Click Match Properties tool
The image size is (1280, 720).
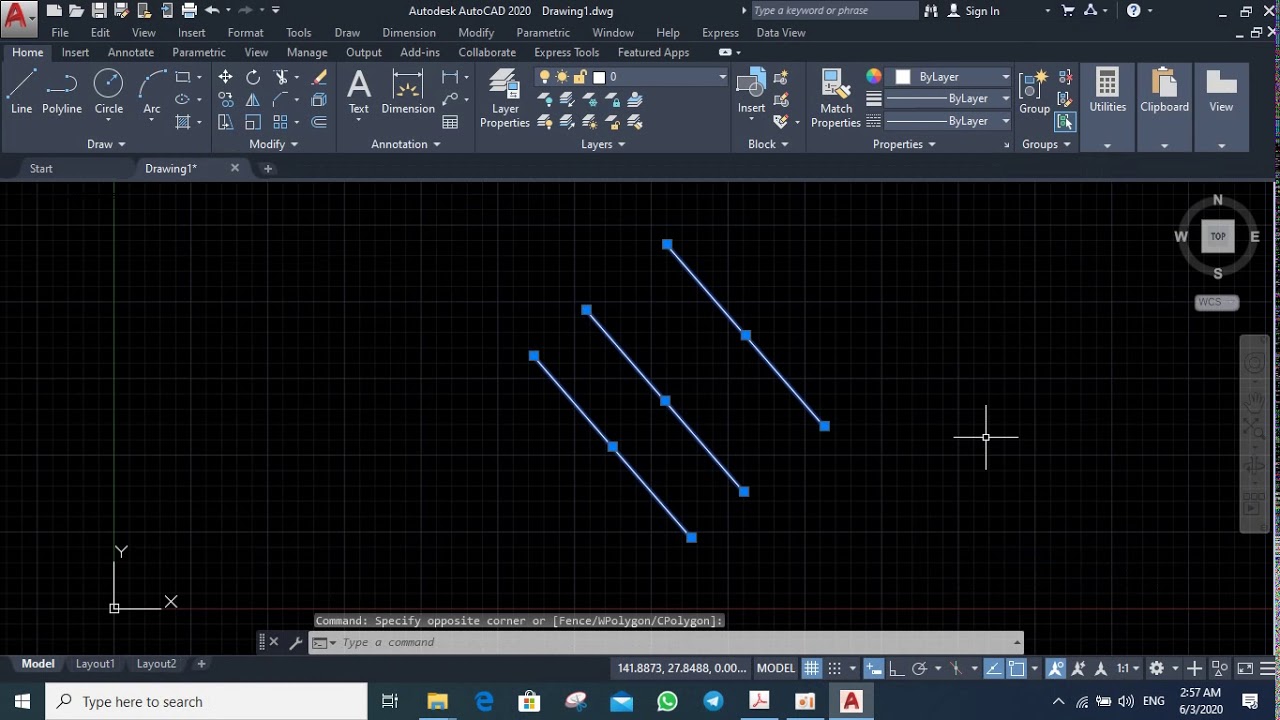coord(836,99)
